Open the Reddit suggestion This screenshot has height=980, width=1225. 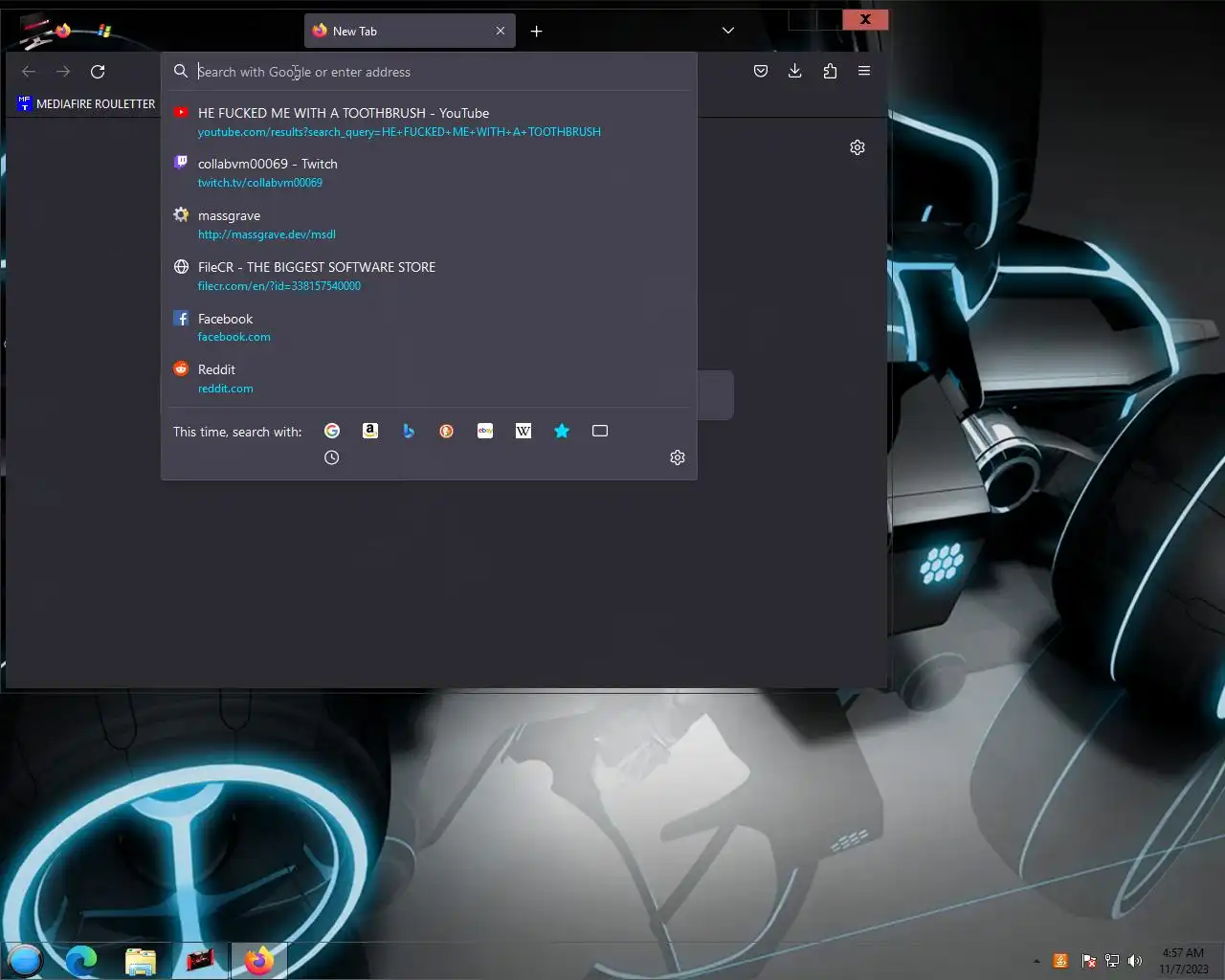tap(429, 379)
